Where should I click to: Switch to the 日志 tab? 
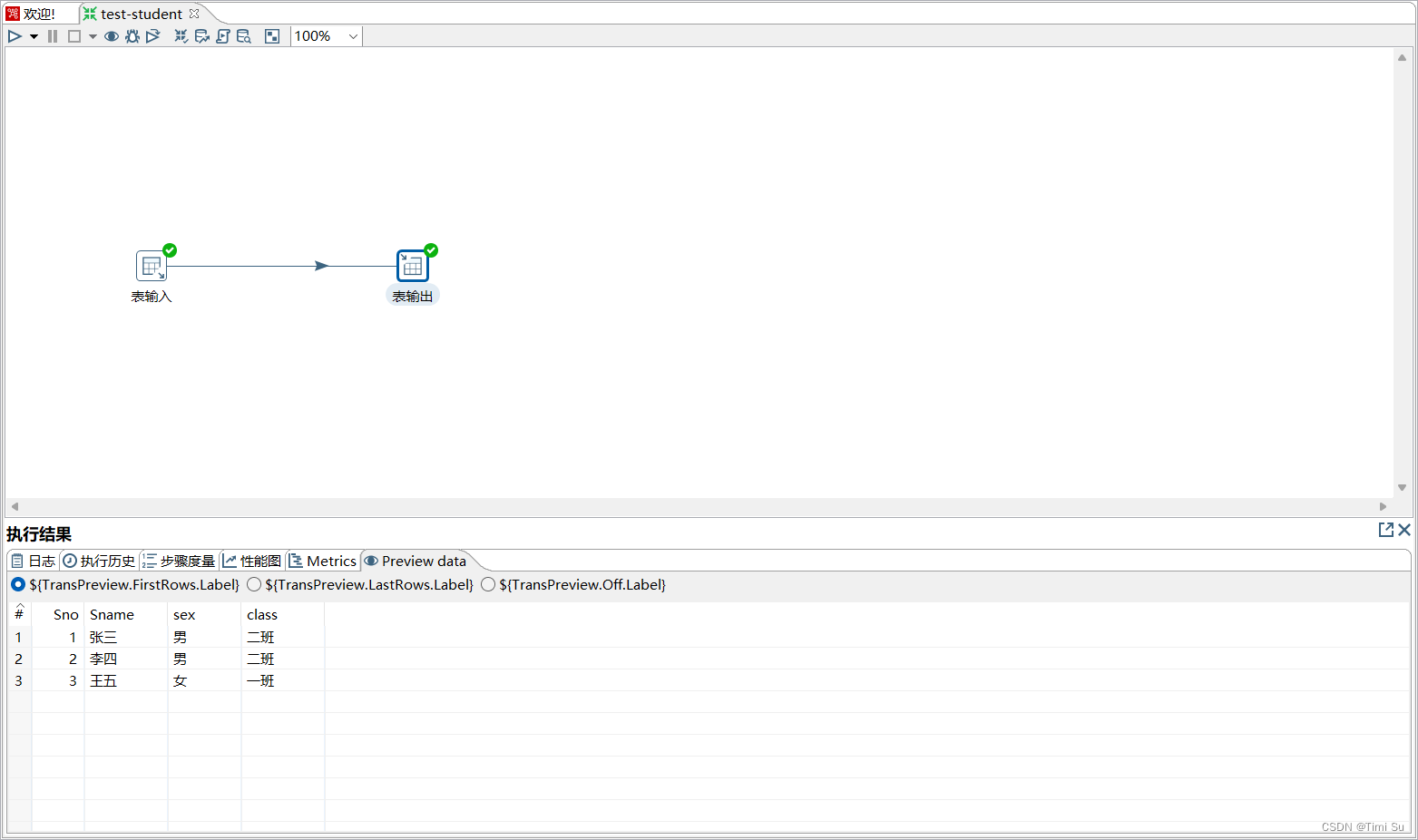click(33, 561)
